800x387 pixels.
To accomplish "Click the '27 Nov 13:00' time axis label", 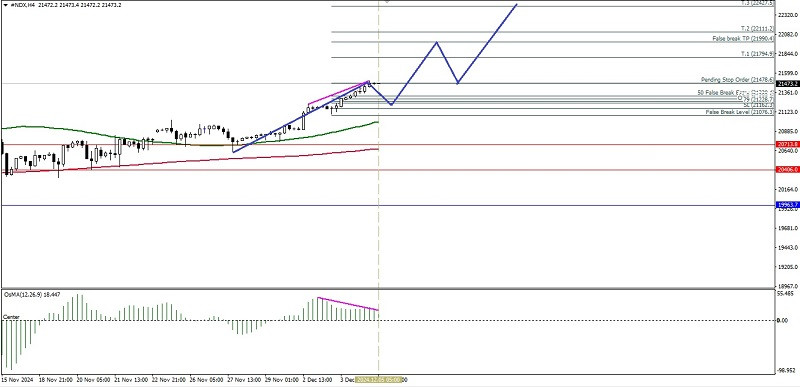I will [244, 380].
